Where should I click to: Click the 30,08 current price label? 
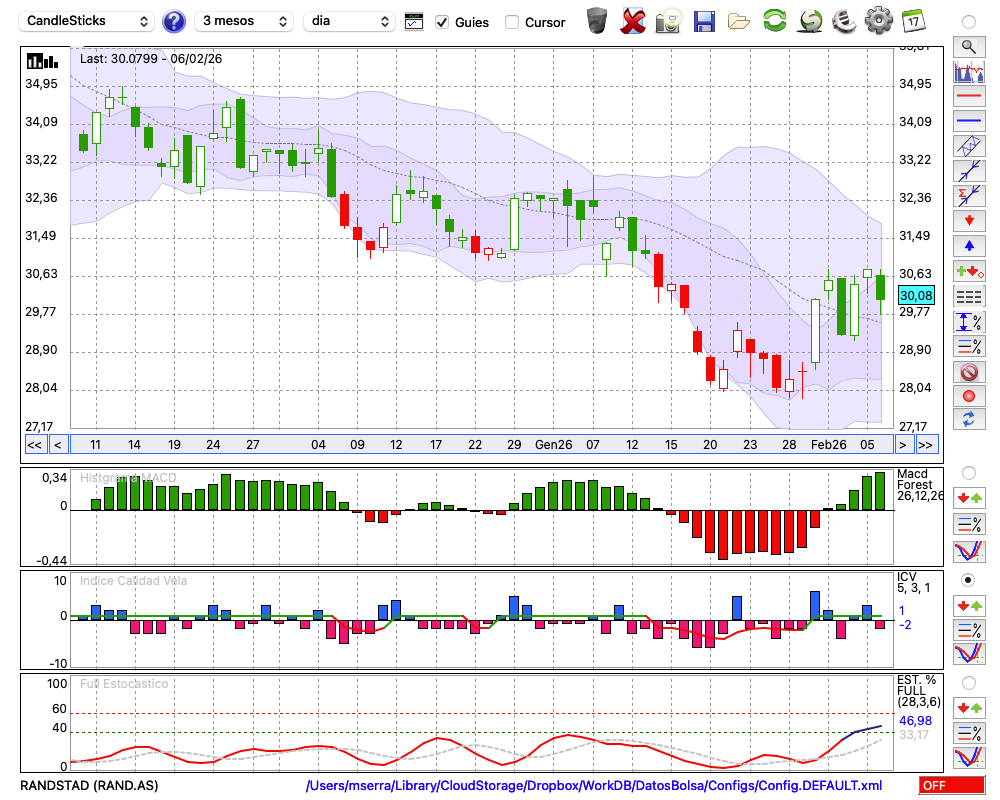click(916, 295)
